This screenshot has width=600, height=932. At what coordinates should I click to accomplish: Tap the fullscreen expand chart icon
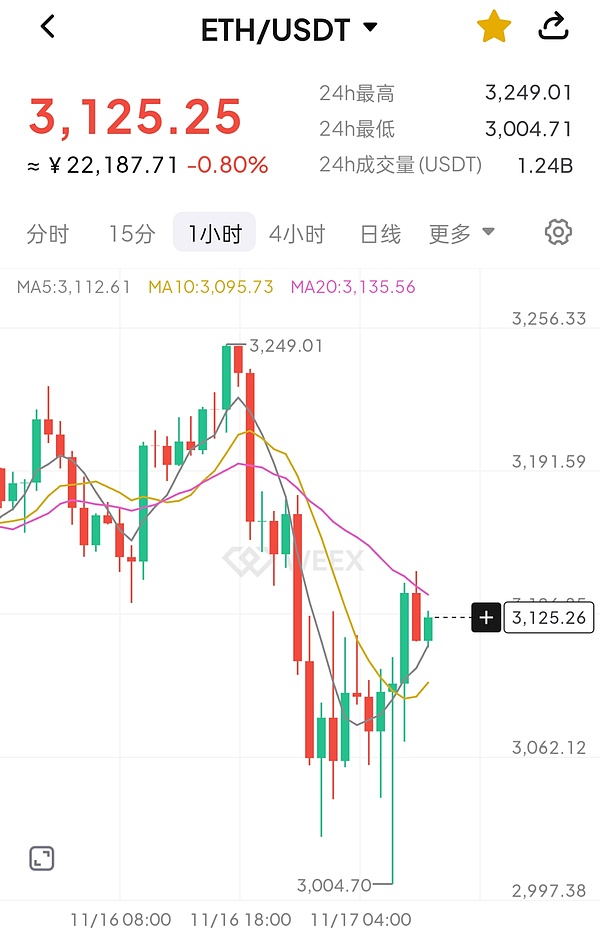click(41, 857)
